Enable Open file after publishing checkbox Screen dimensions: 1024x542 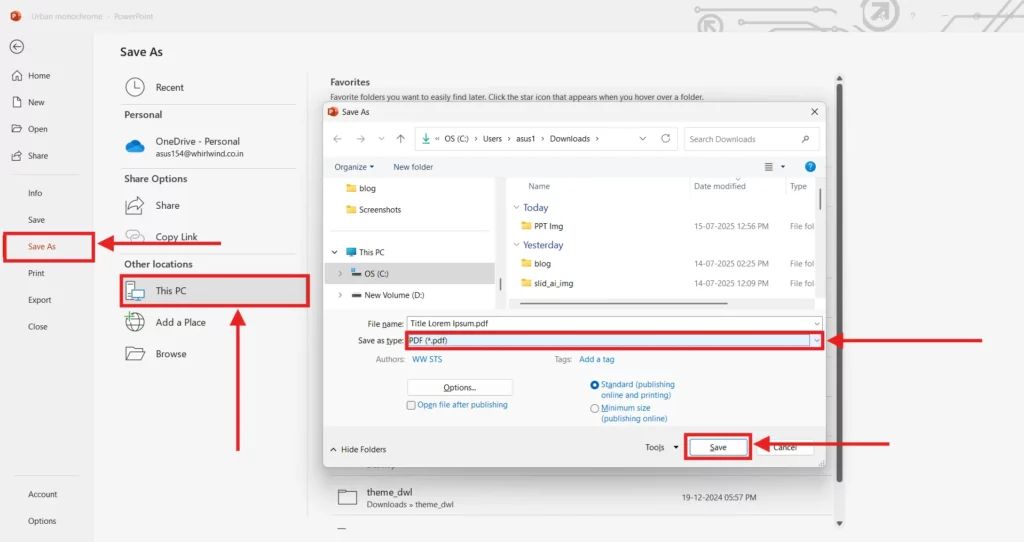(x=411, y=405)
